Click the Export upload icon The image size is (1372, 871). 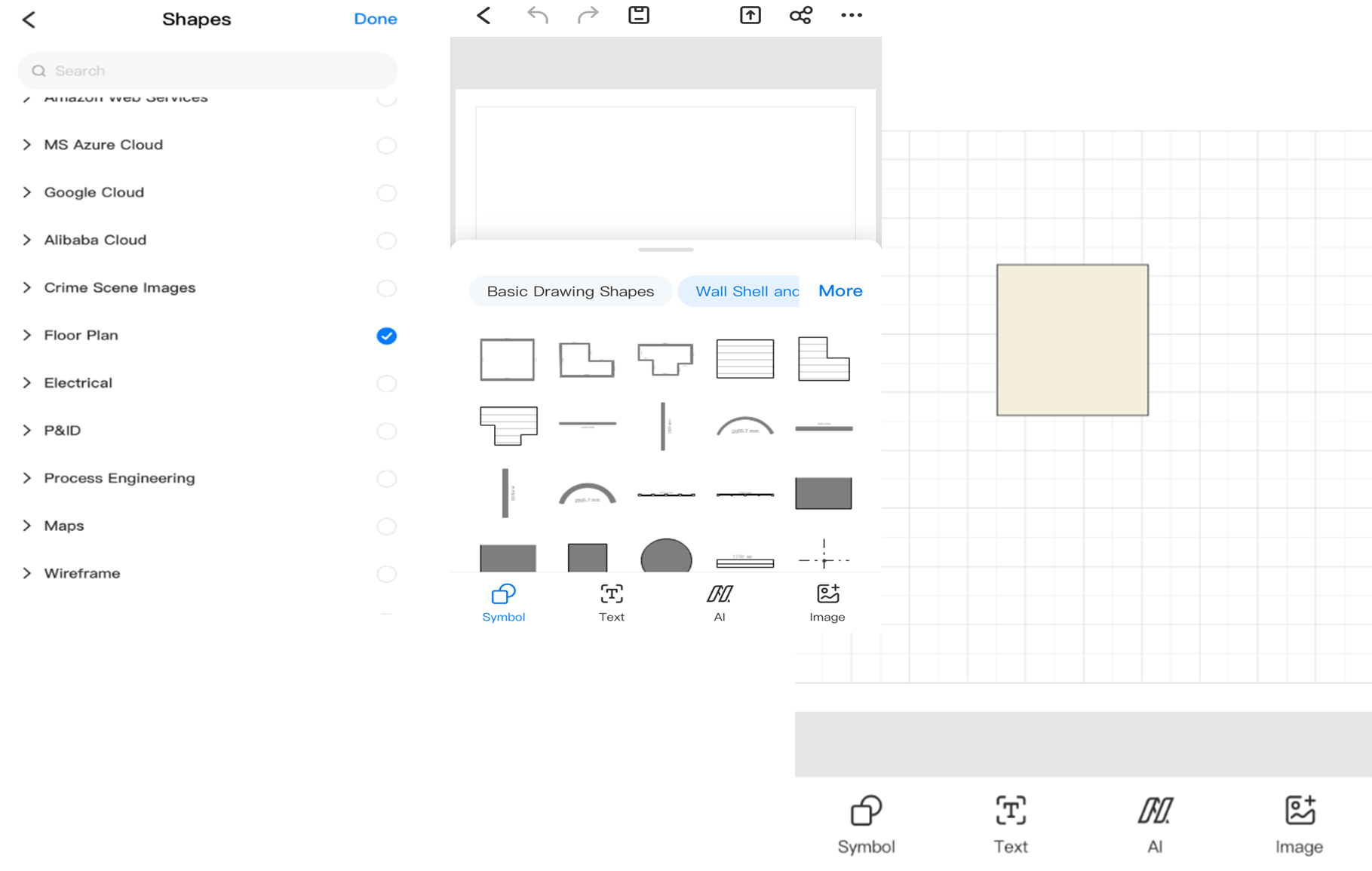click(750, 15)
